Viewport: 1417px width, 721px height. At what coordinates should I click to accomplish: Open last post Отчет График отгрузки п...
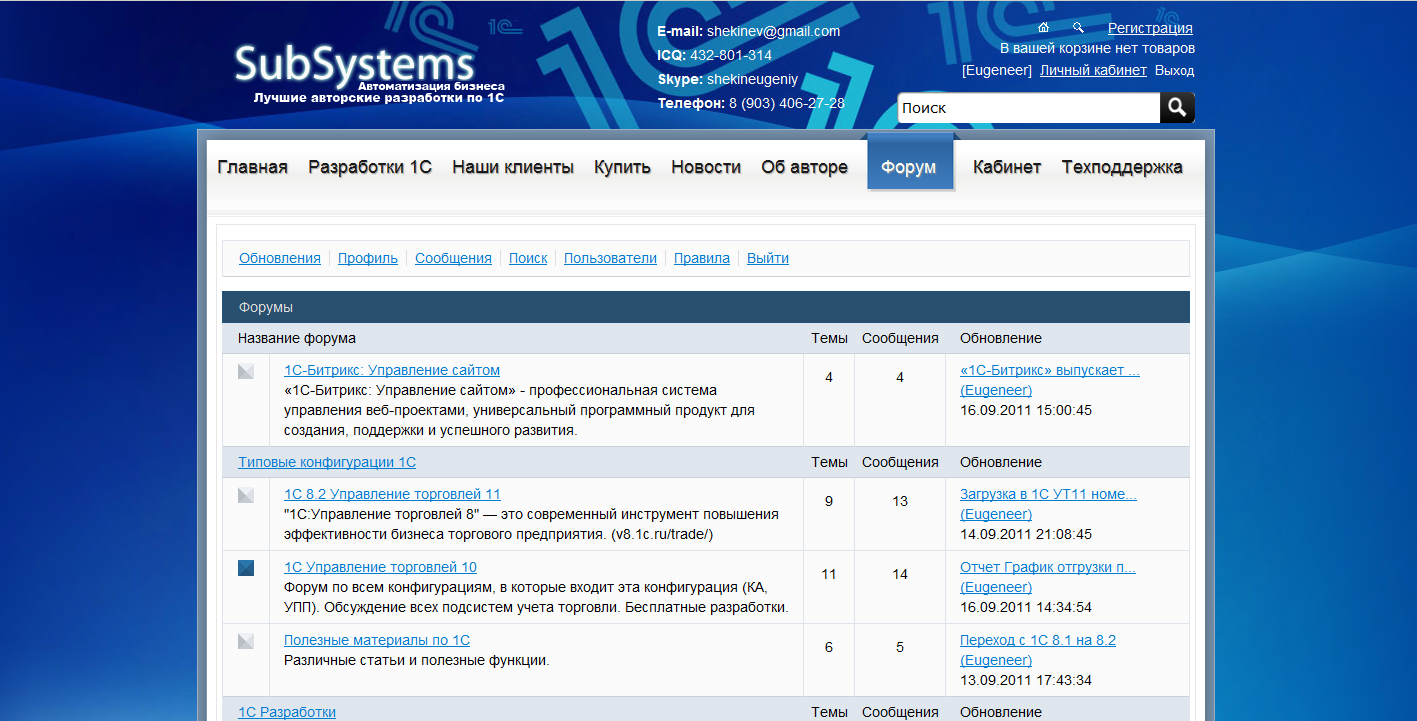pos(1048,567)
